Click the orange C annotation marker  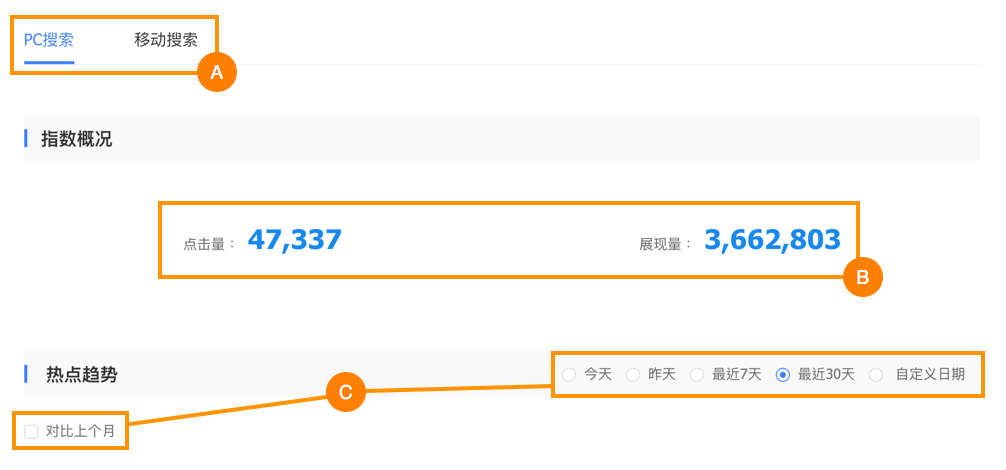pyautogui.click(x=345, y=392)
